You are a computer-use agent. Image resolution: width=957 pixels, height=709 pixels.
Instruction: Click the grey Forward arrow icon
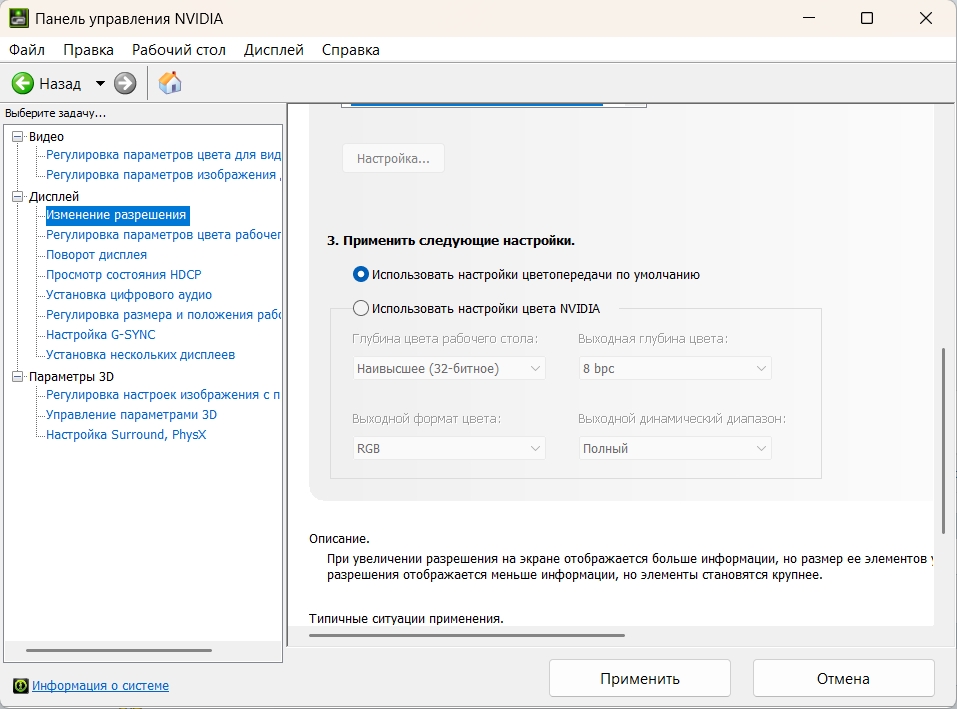tap(125, 84)
